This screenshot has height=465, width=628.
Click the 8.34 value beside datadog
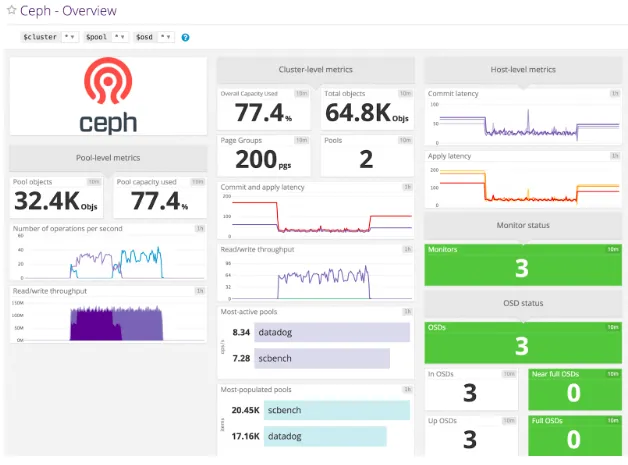pyautogui.click(x=241, y=332)
